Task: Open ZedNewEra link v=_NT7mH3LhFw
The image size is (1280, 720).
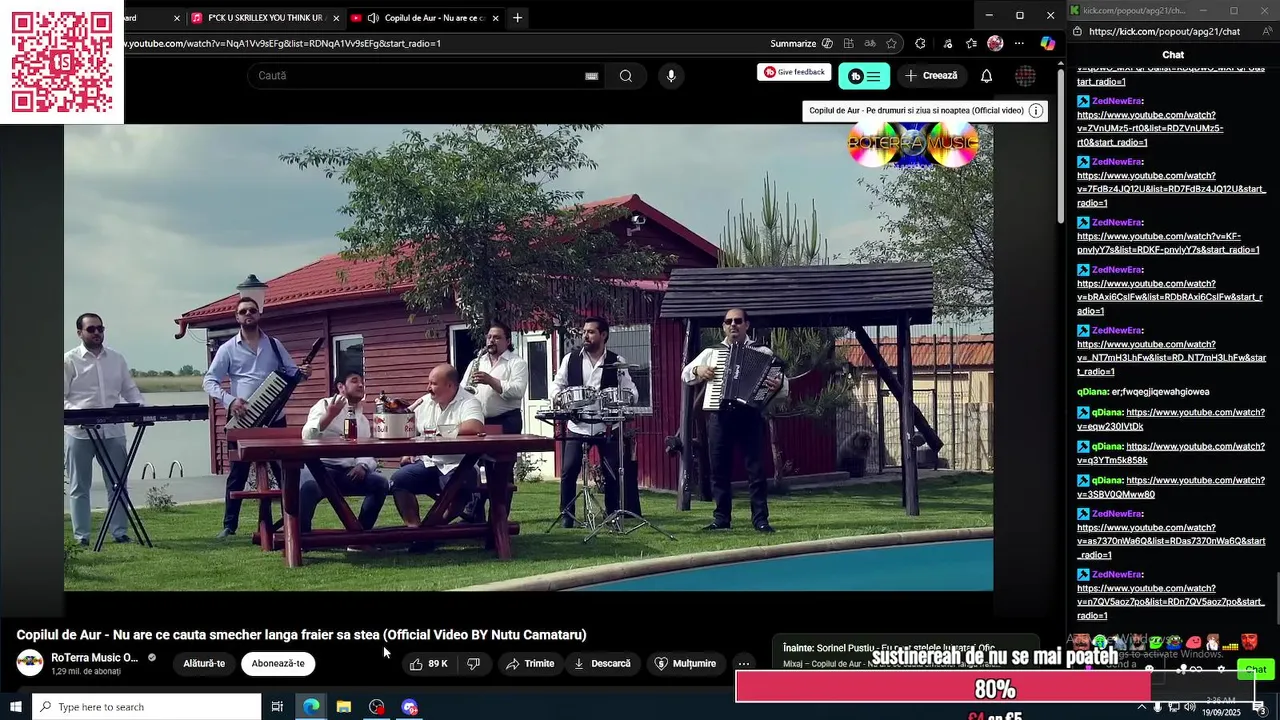Action: (x=1171, y=358)
